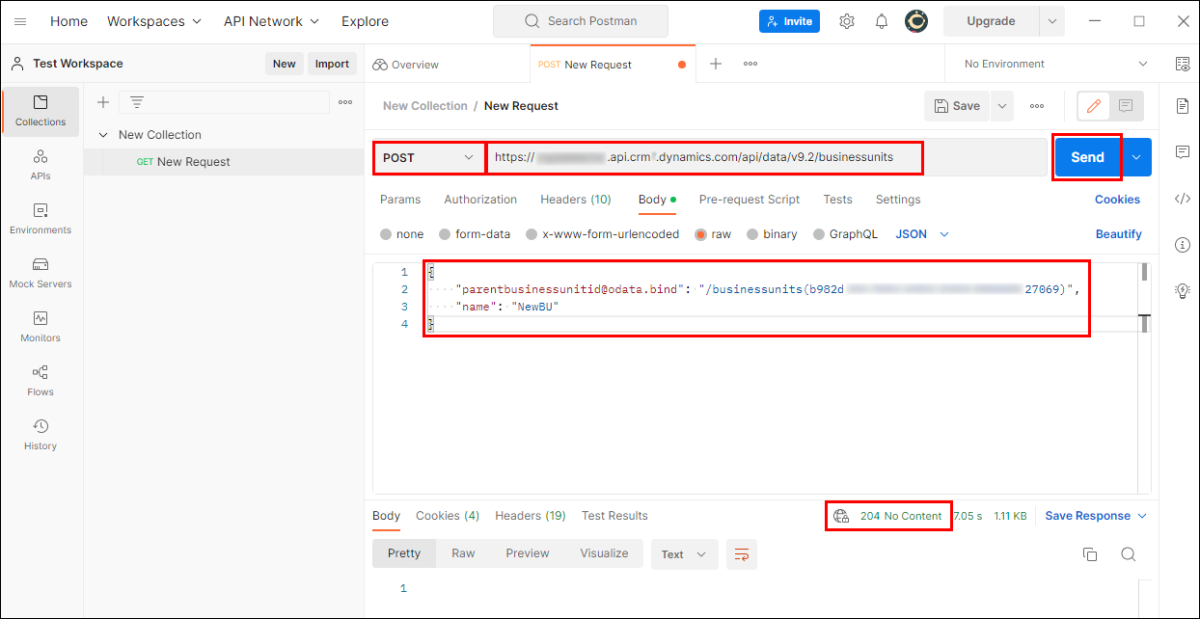Click the Cookies link

click(1117, 199)
